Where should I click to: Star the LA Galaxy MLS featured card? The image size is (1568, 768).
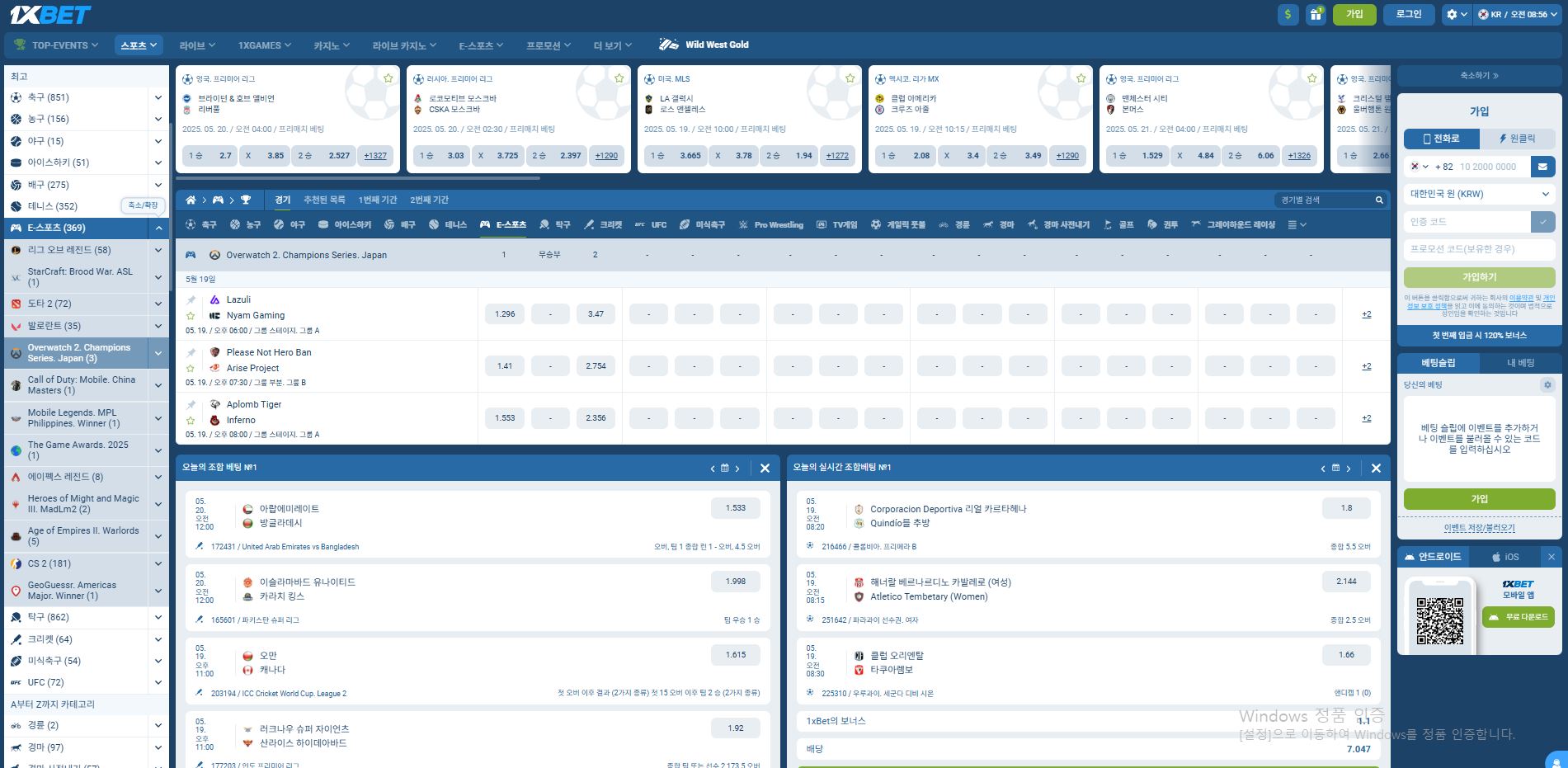pos(850,78)
